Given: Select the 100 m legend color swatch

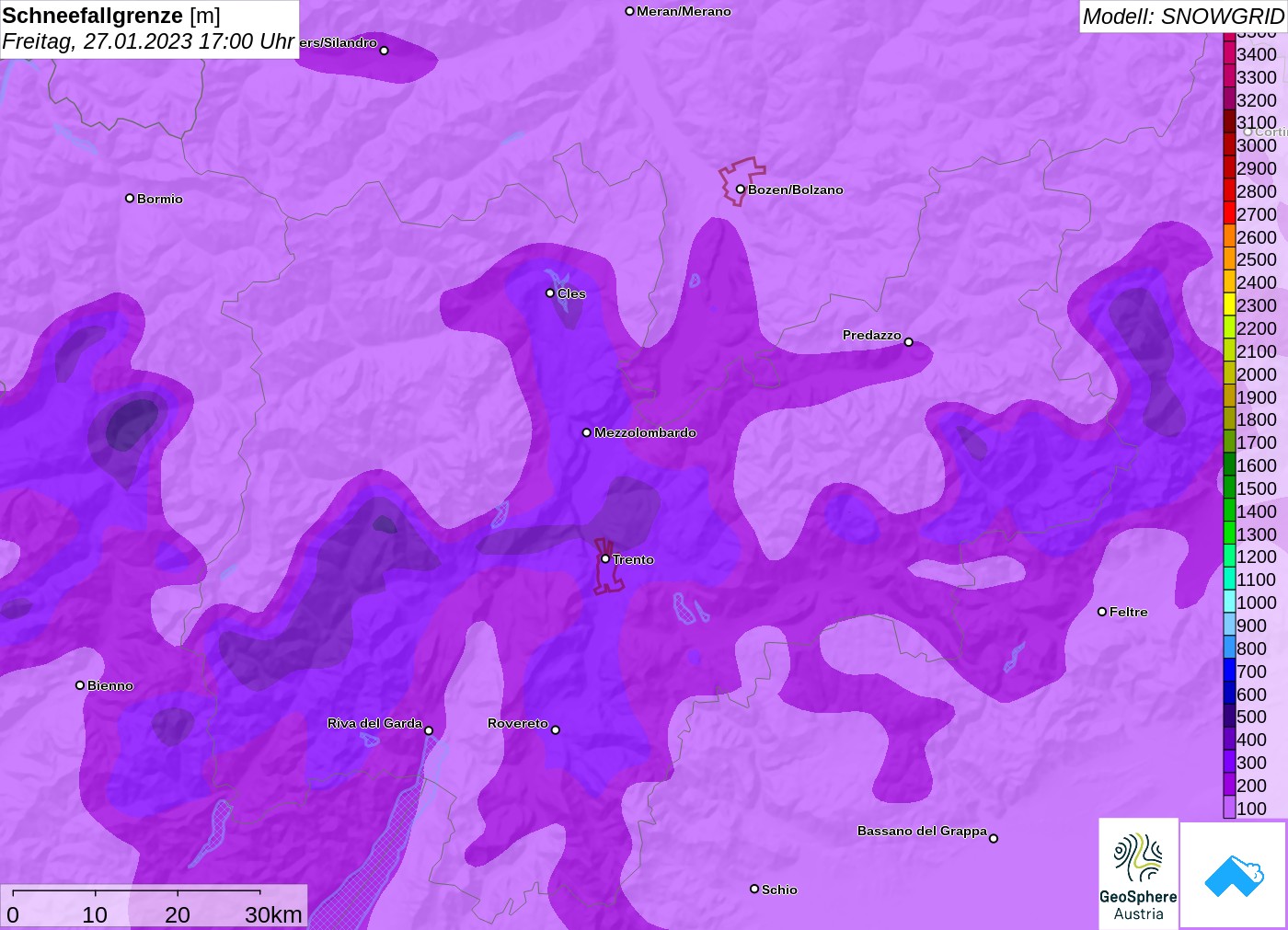Looking at the screenshot, I should tap(1229, 808).
